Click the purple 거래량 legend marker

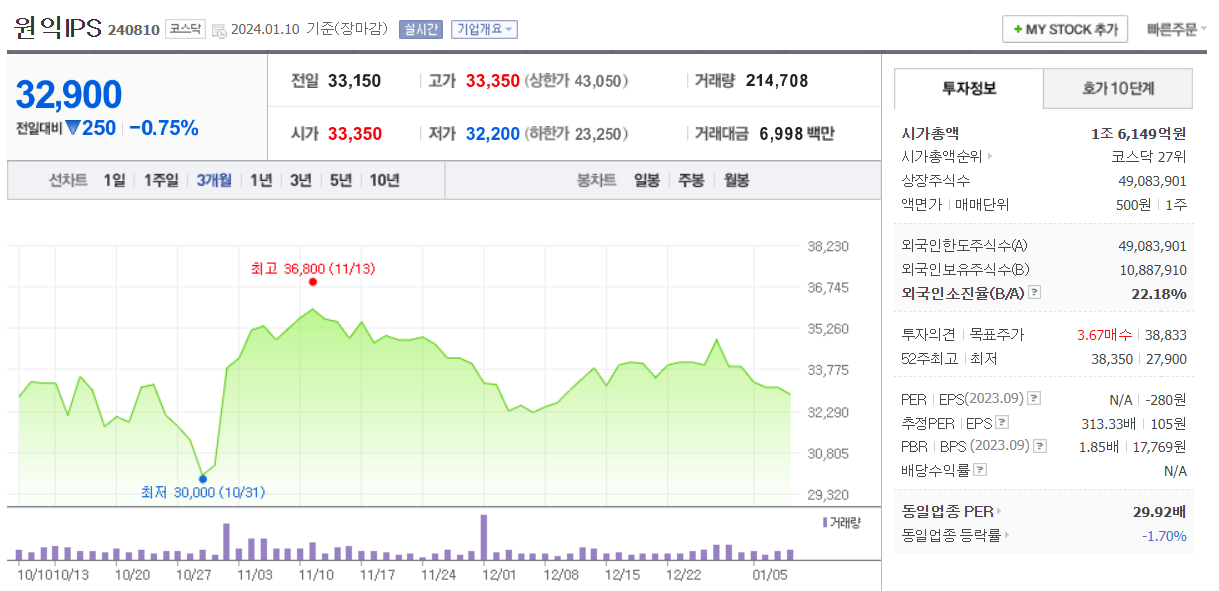tap(824, 522)
